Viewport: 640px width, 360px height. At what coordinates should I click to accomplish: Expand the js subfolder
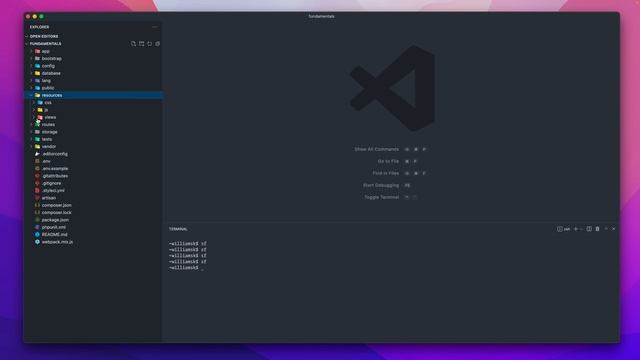[x=94, y=110]
